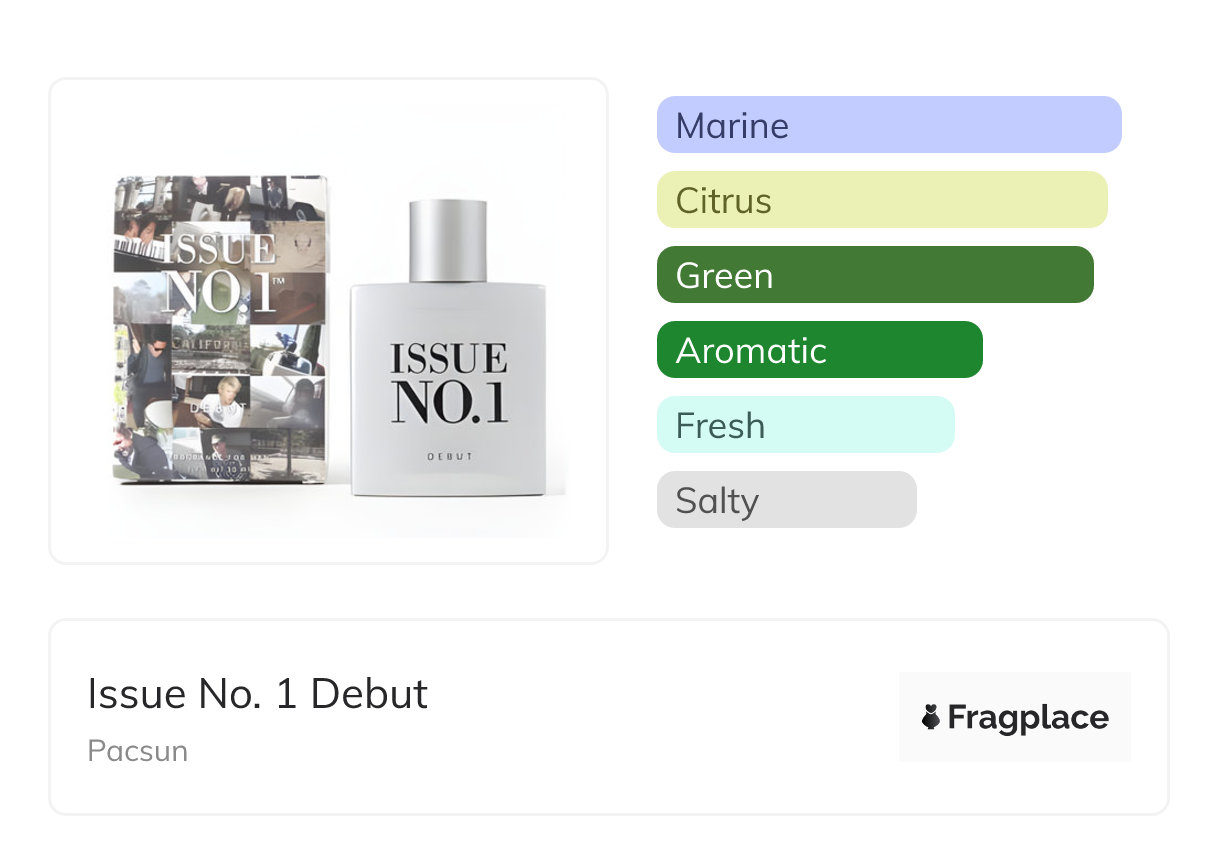Viewport: 1218px width, 864px height.
Task: Click the Pacsun brand name
Action: click(138, 751)
